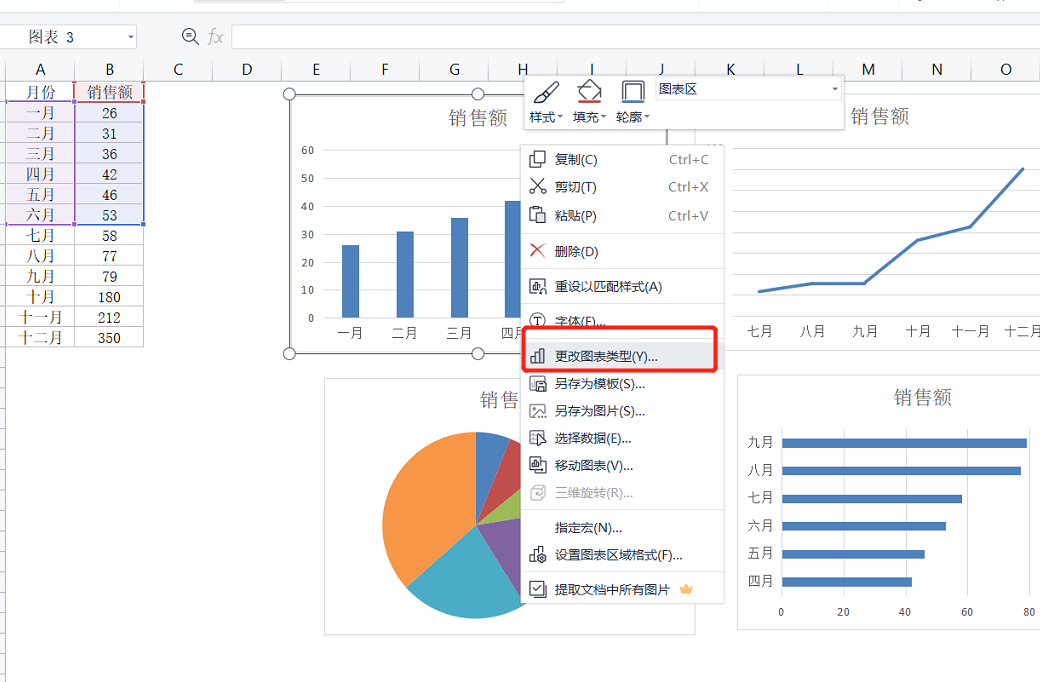Open the name box dropdown showing 图表 3
Viewport: 1040px width, 682px height.
[131, 36]
